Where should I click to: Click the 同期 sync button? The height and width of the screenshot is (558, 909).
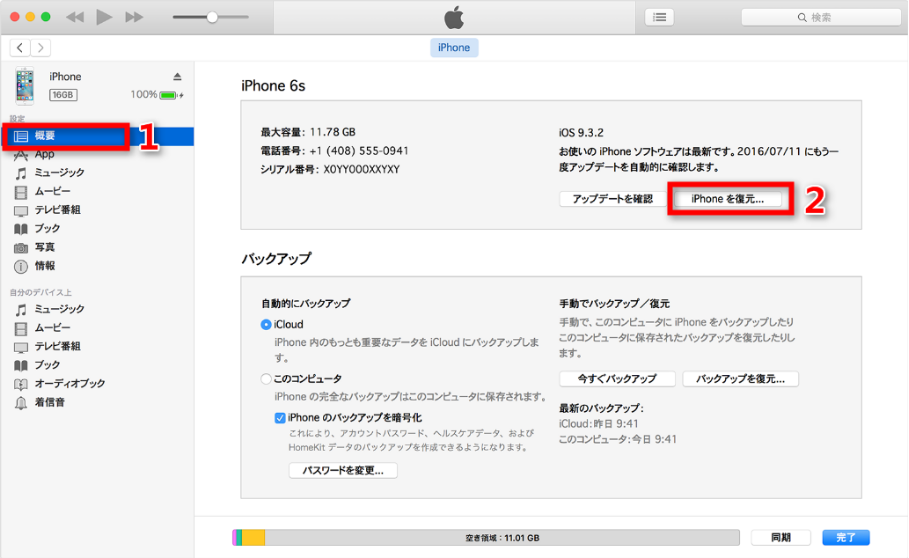coord(780,538)
